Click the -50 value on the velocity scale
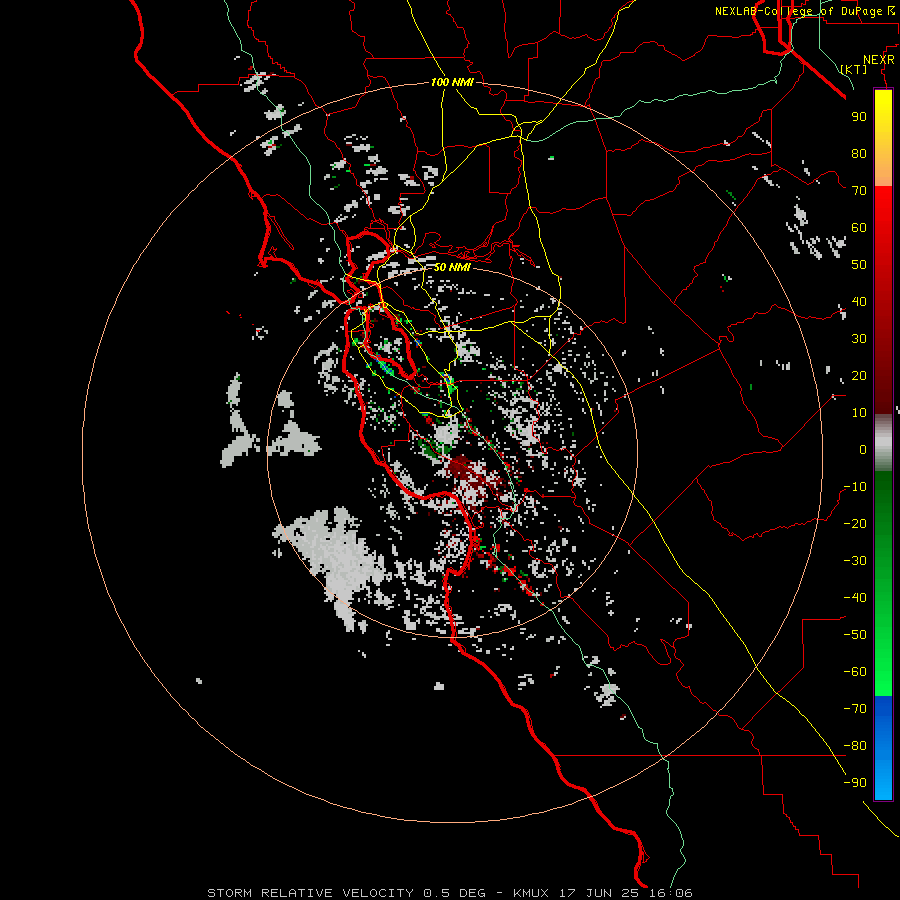The width and height of the screenshot is (900, 900). (x=855, y=635)
